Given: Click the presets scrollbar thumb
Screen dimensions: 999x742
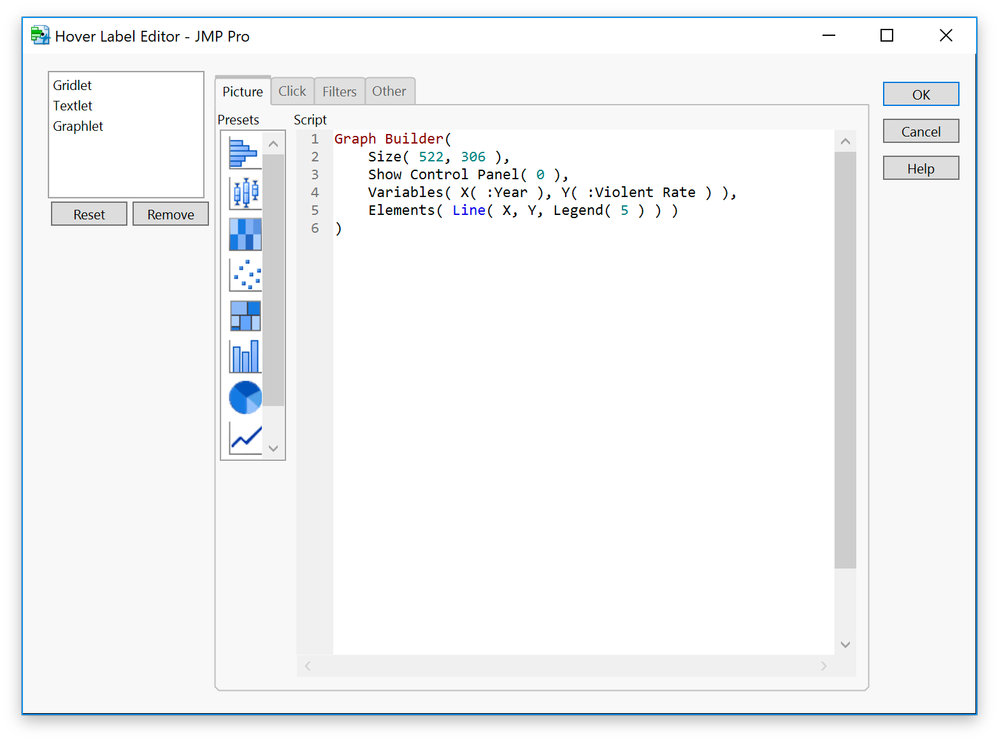Looking at the screenshot, I should [273, 280].
